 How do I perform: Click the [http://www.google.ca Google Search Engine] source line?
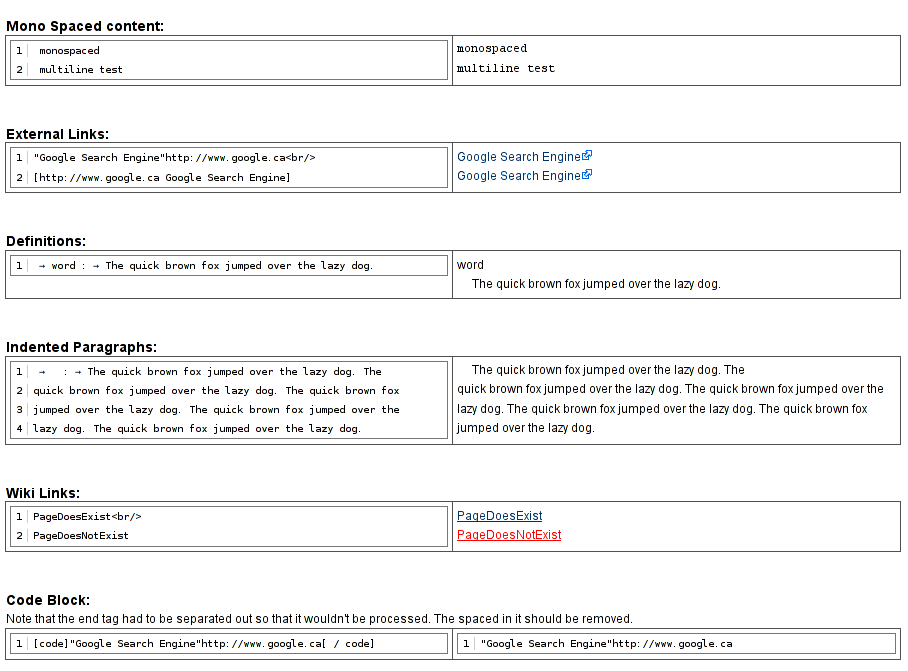[161, 178]
